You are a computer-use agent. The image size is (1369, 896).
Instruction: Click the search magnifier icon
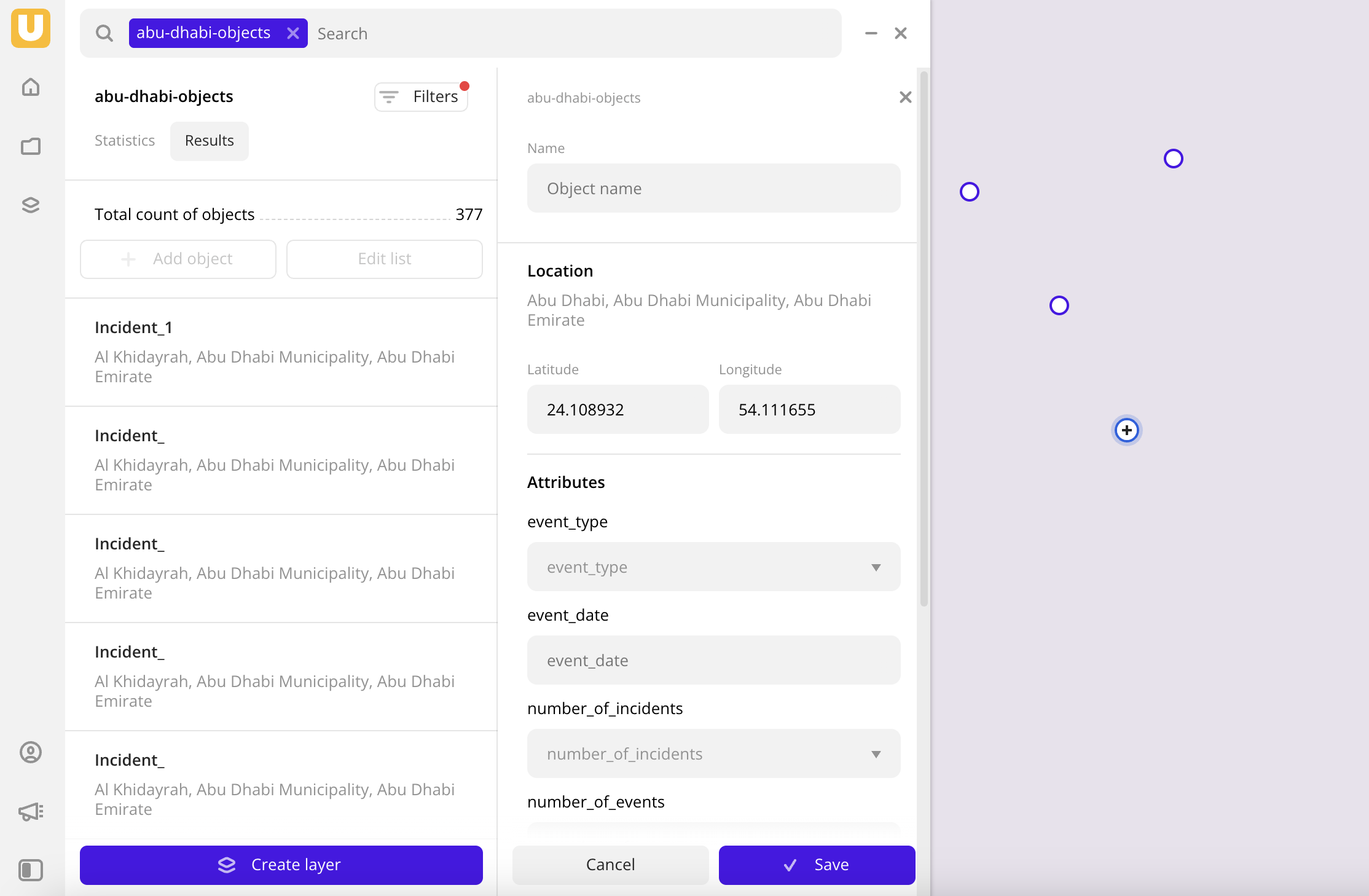pos(104,33)
